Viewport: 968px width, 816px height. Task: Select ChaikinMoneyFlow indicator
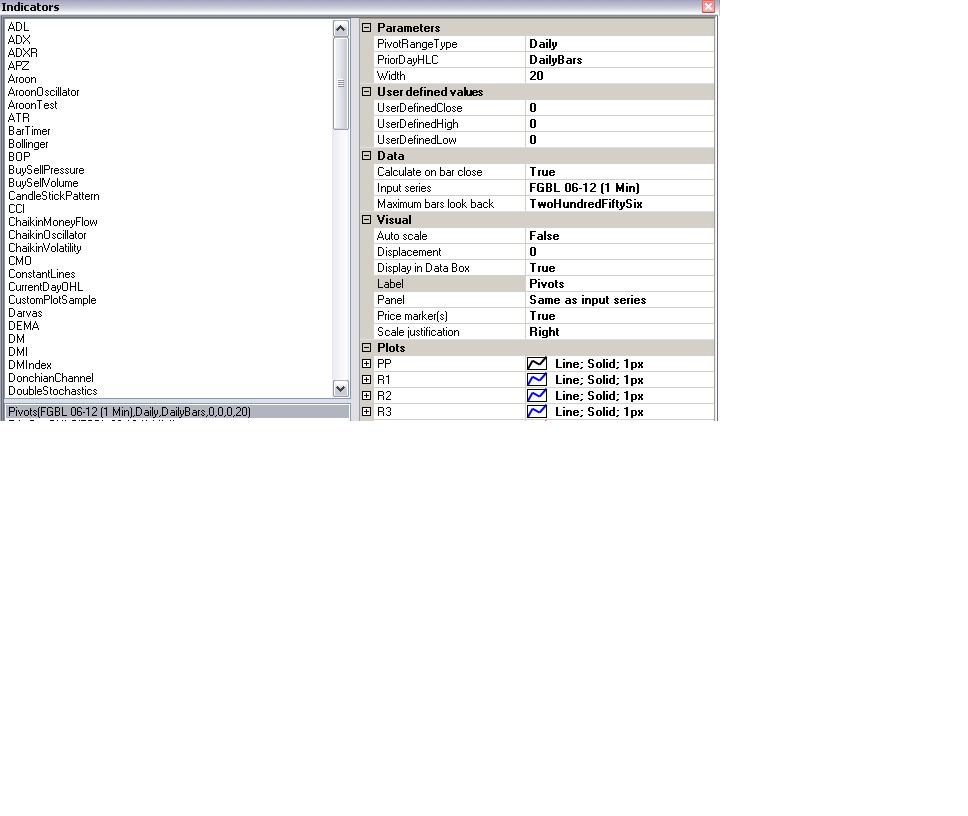52,222
